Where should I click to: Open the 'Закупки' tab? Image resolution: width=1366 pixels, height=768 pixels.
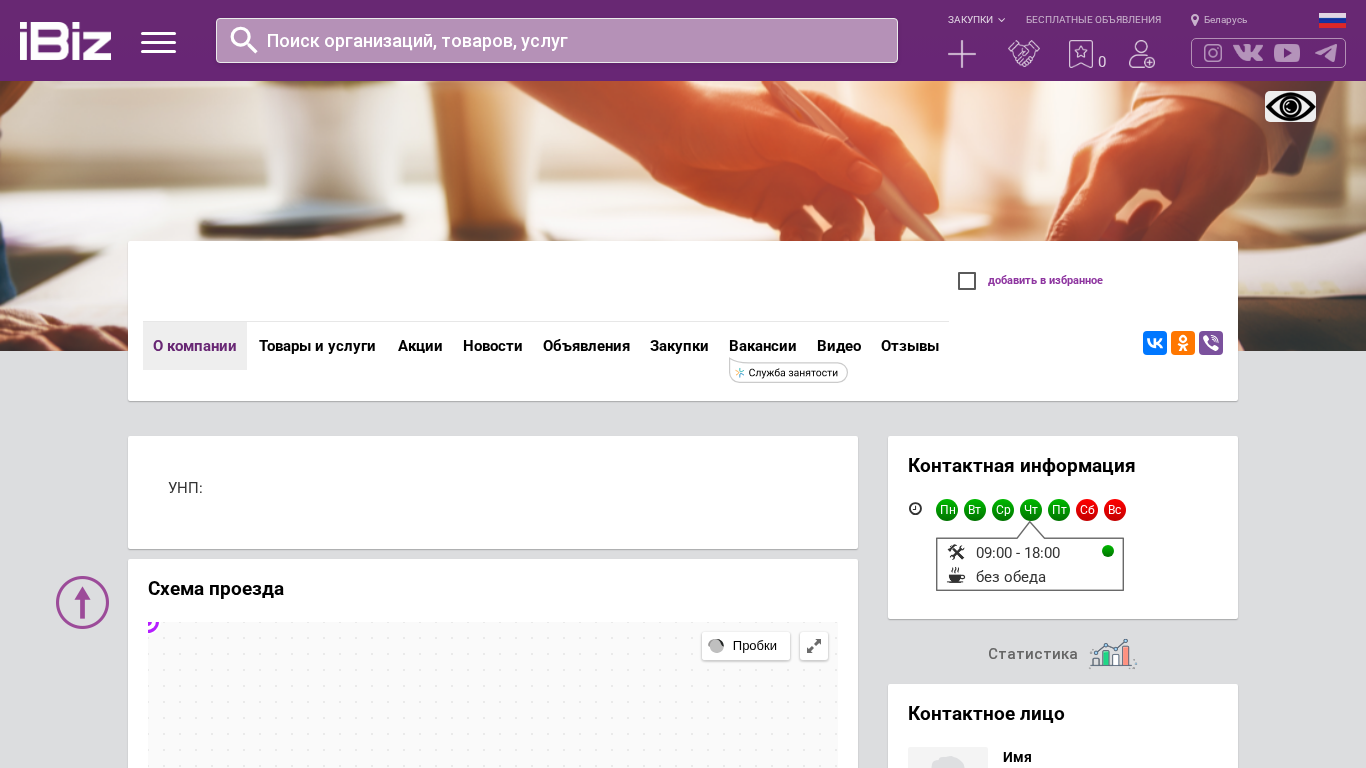(x=679, y=346)
